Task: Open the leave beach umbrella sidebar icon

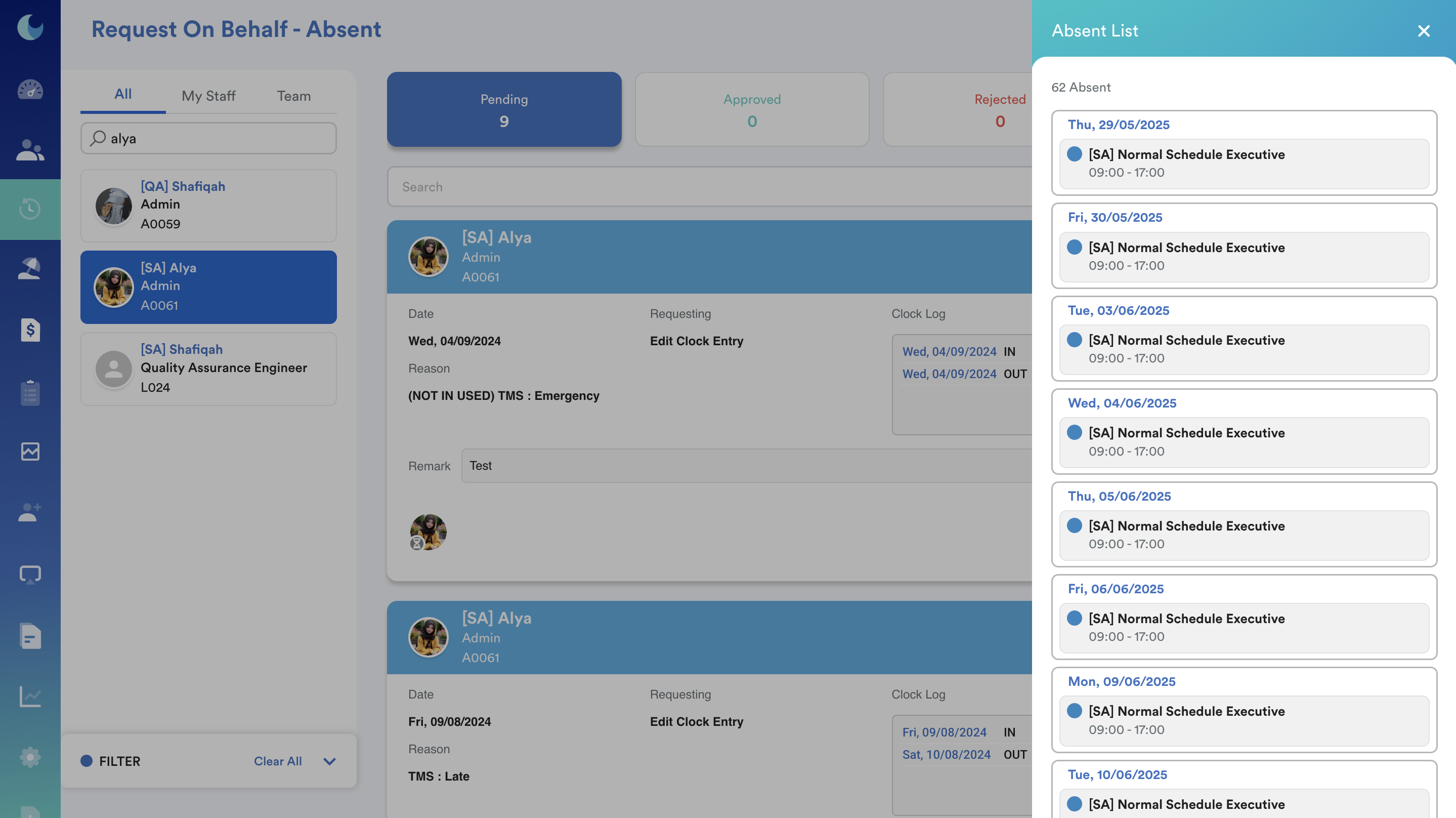Action: click(x=30, y=269)
